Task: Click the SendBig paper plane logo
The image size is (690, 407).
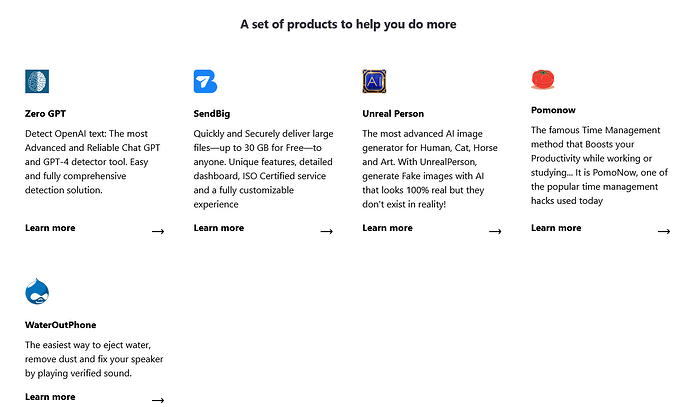Action: [206, 81]
